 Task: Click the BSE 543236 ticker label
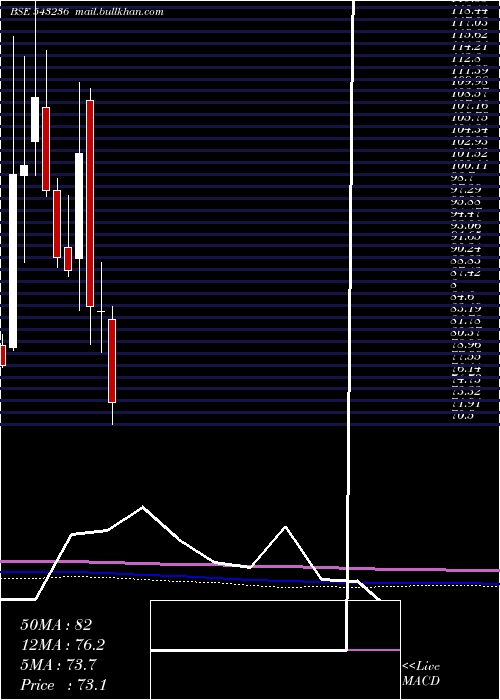40,12
